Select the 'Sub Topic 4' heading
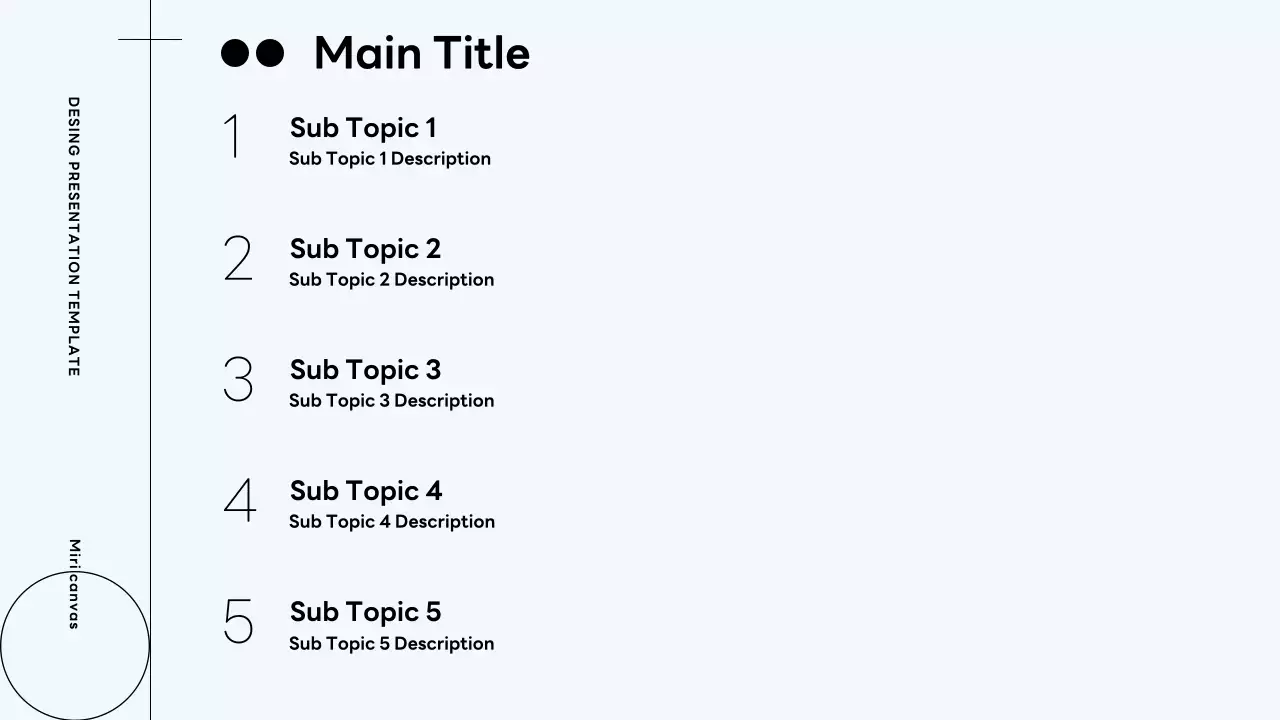The height and width of the screenshot is (720, 1280). point(366,491)
